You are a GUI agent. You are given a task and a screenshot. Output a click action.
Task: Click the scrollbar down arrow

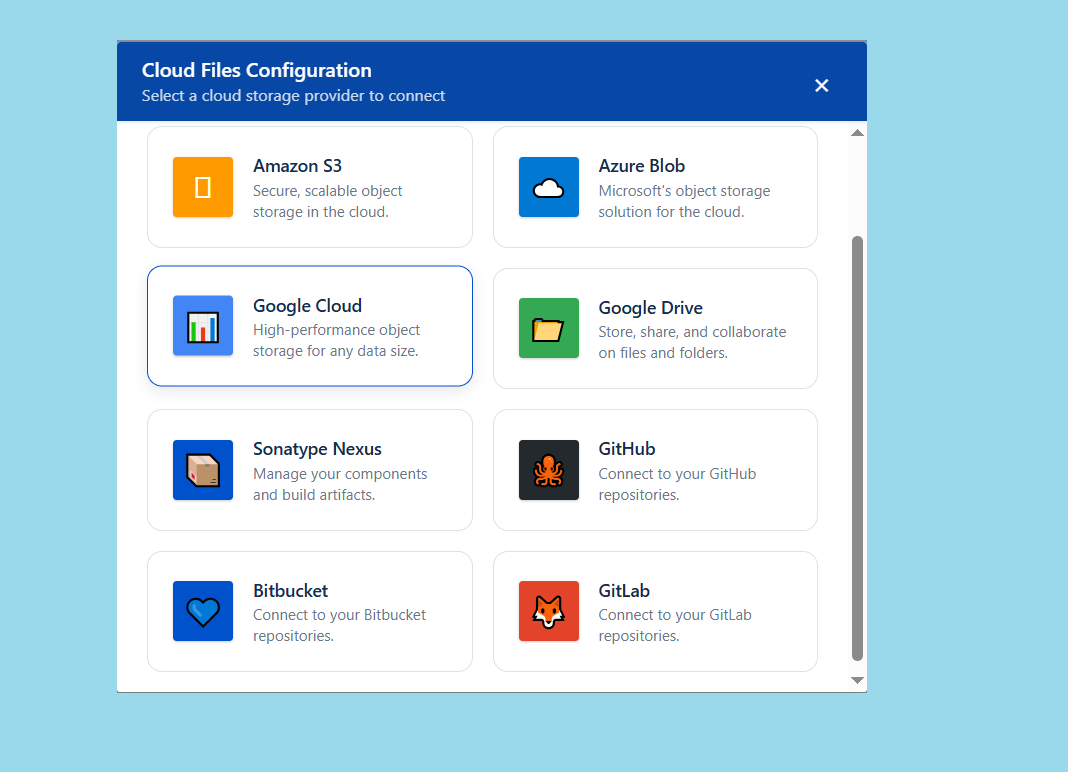(858, 680)
